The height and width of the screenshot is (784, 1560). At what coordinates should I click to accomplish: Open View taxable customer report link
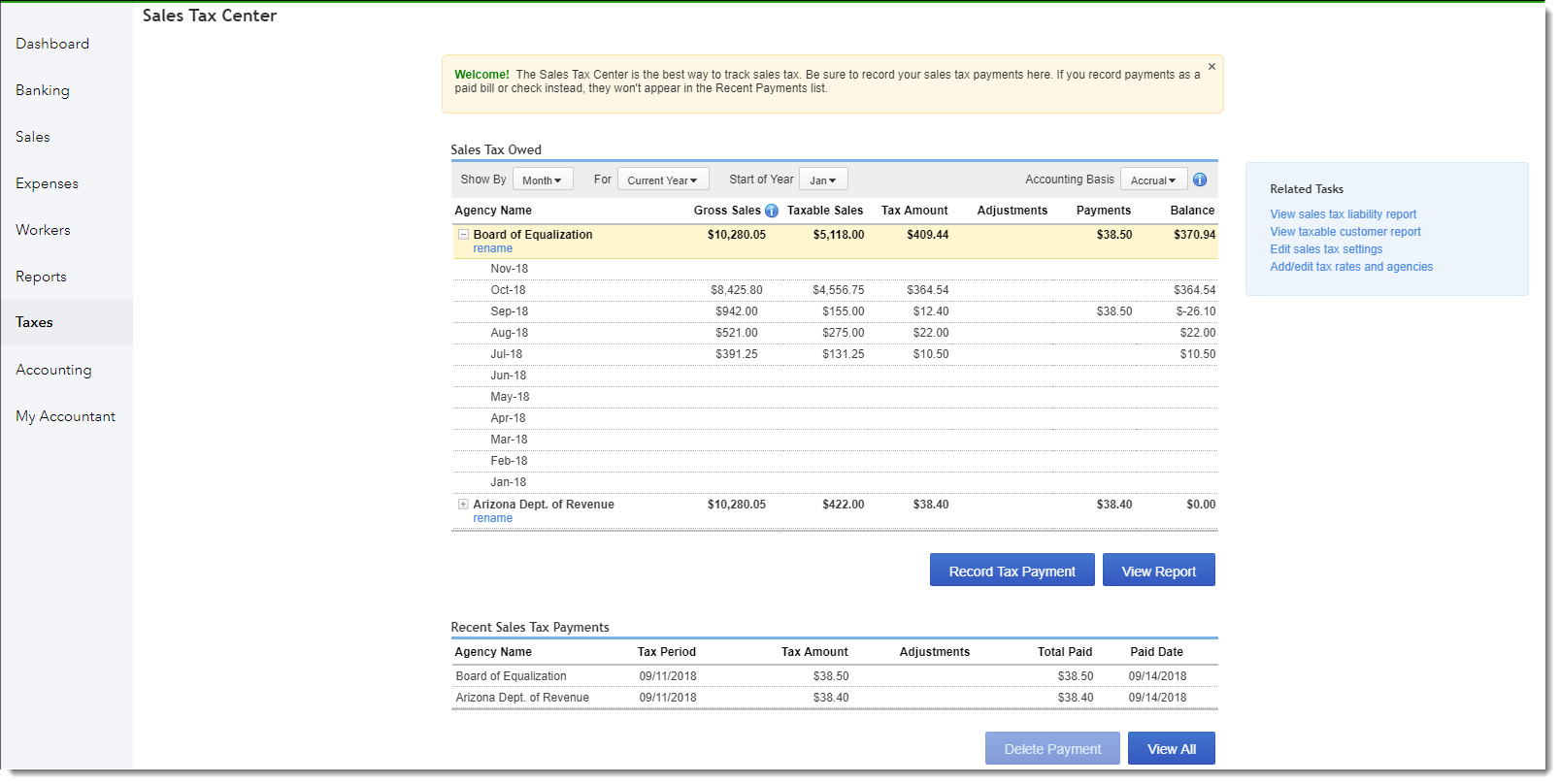1345,232
